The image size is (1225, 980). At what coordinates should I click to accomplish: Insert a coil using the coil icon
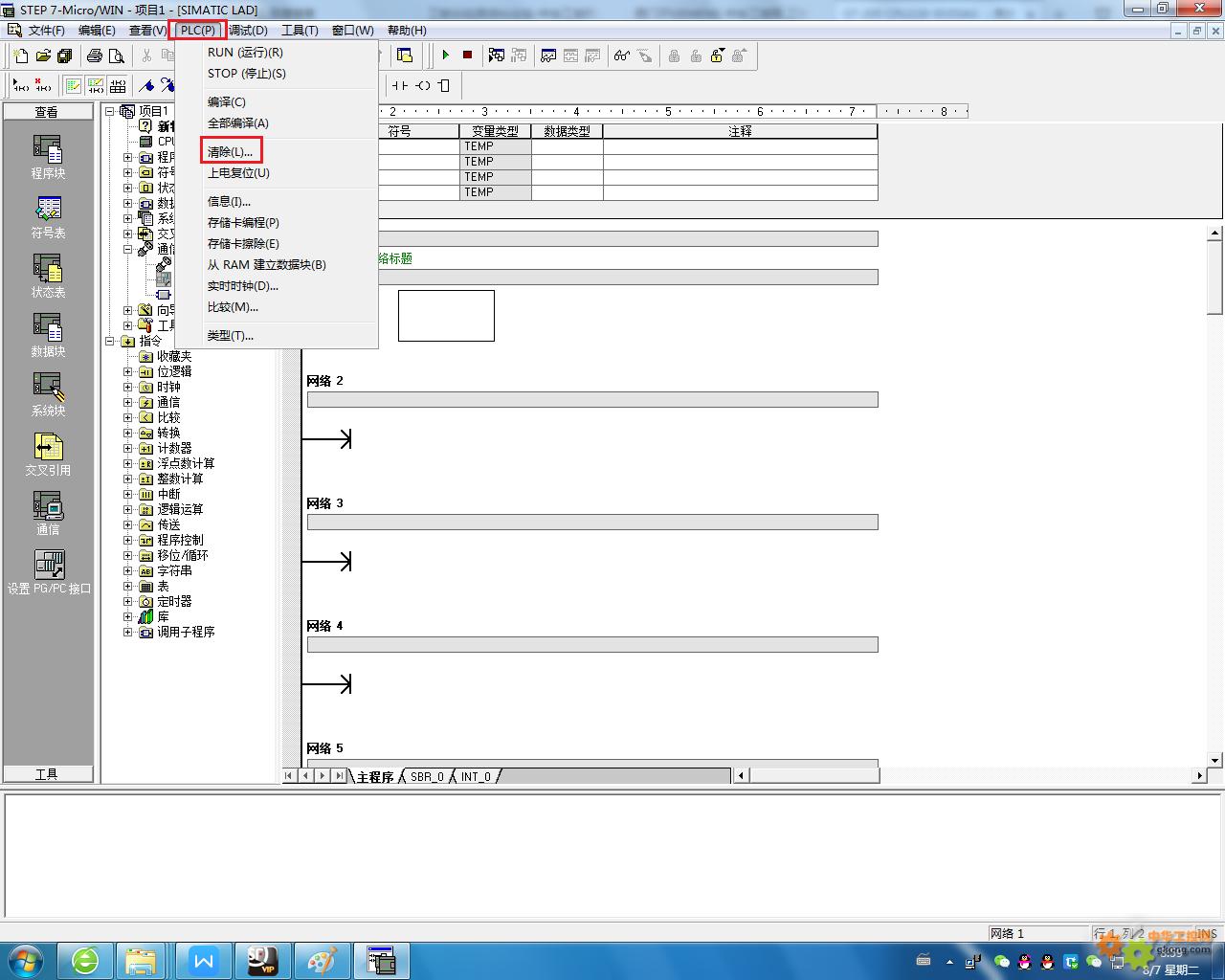(x=422, y=85)
